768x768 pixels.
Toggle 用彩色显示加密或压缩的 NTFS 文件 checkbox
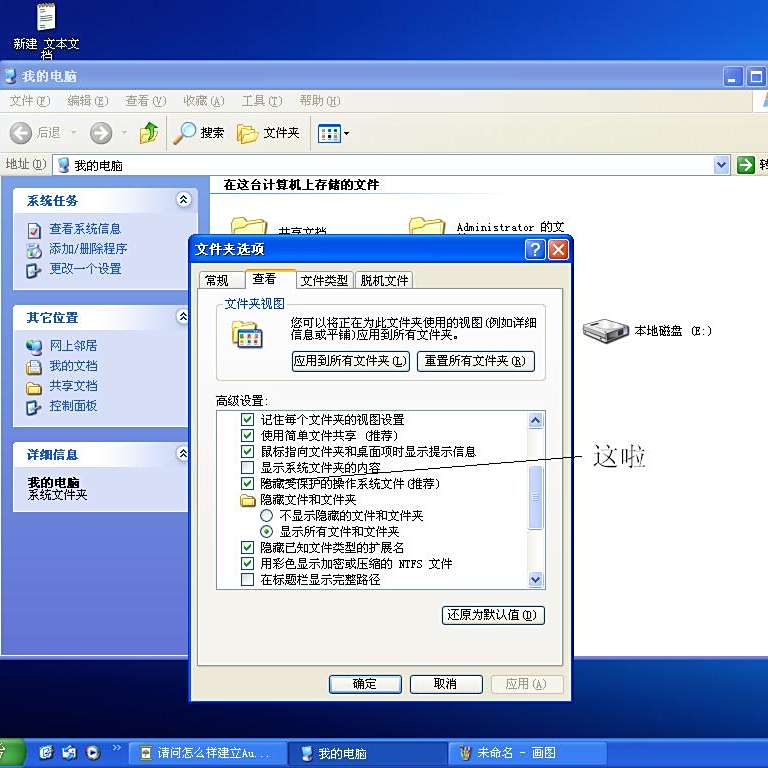tap(247, 564)
